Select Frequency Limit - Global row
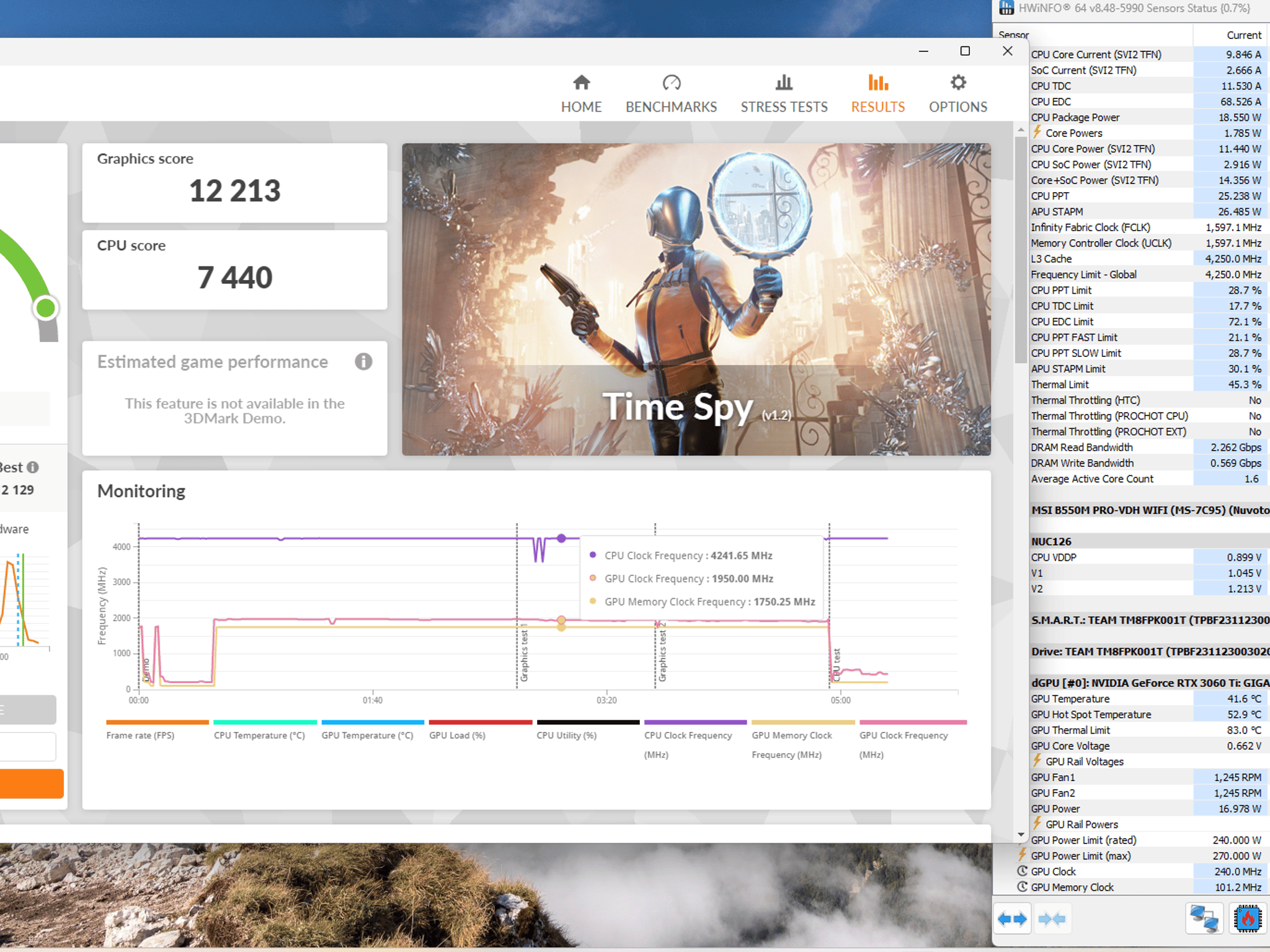 (1148, 275)
